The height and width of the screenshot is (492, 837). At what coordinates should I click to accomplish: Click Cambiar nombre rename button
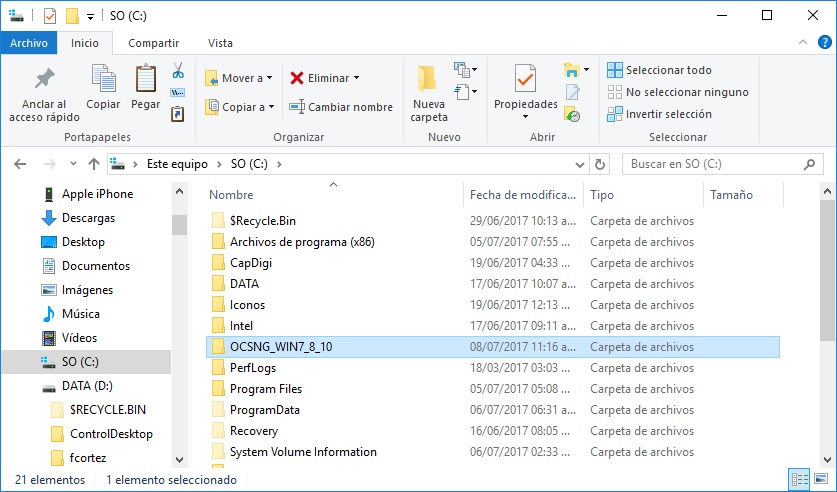(x=341, y=107)
